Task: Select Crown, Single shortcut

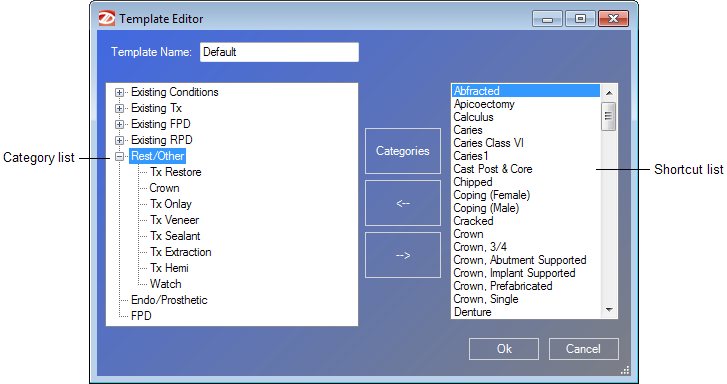Action: 486,299
